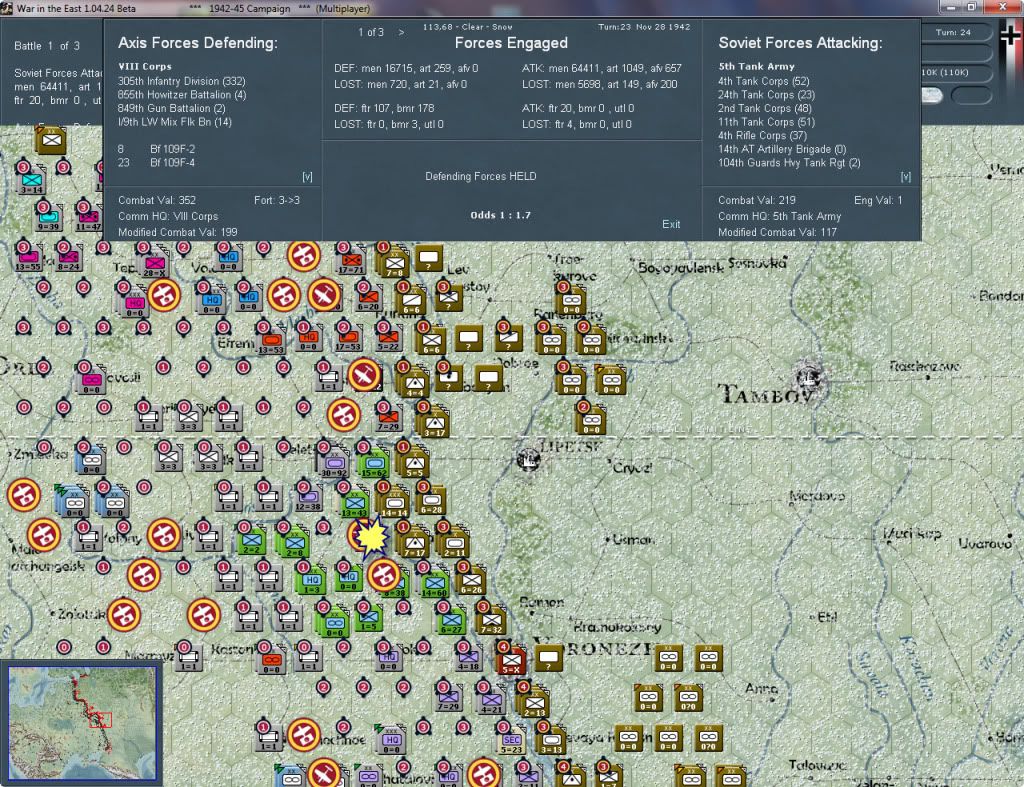Select the Soviet 3=17 unit stack
This screenshot has width=1024, height=787.
[x=434, y=423]
